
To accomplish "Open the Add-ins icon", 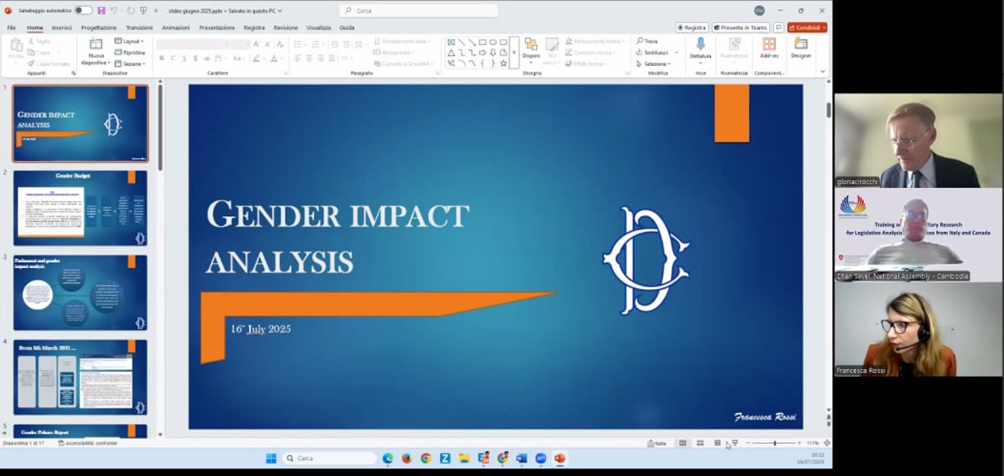I will [769, 44].
